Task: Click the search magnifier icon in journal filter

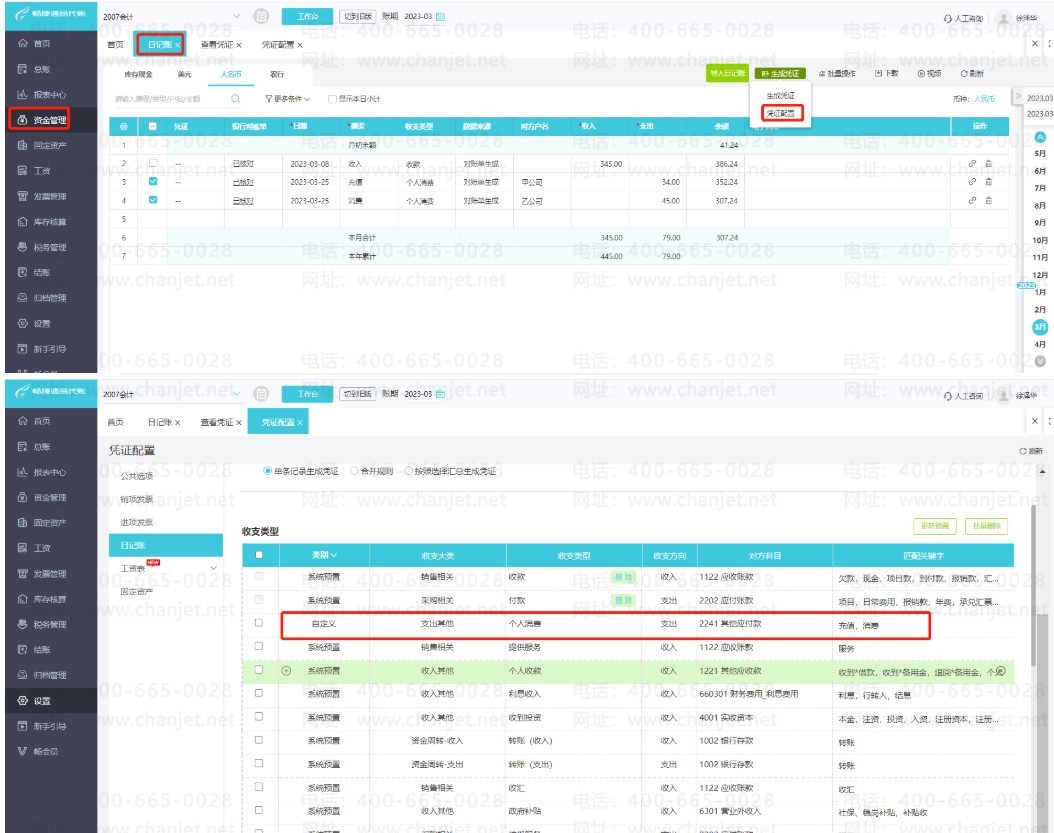Action: (x=235, y=99)
